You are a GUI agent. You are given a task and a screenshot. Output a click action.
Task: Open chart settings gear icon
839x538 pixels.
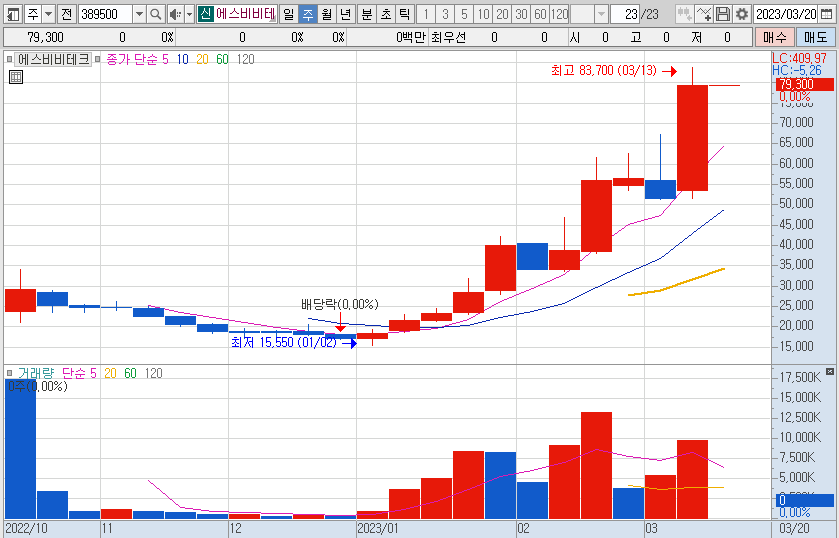coord(742,14)
